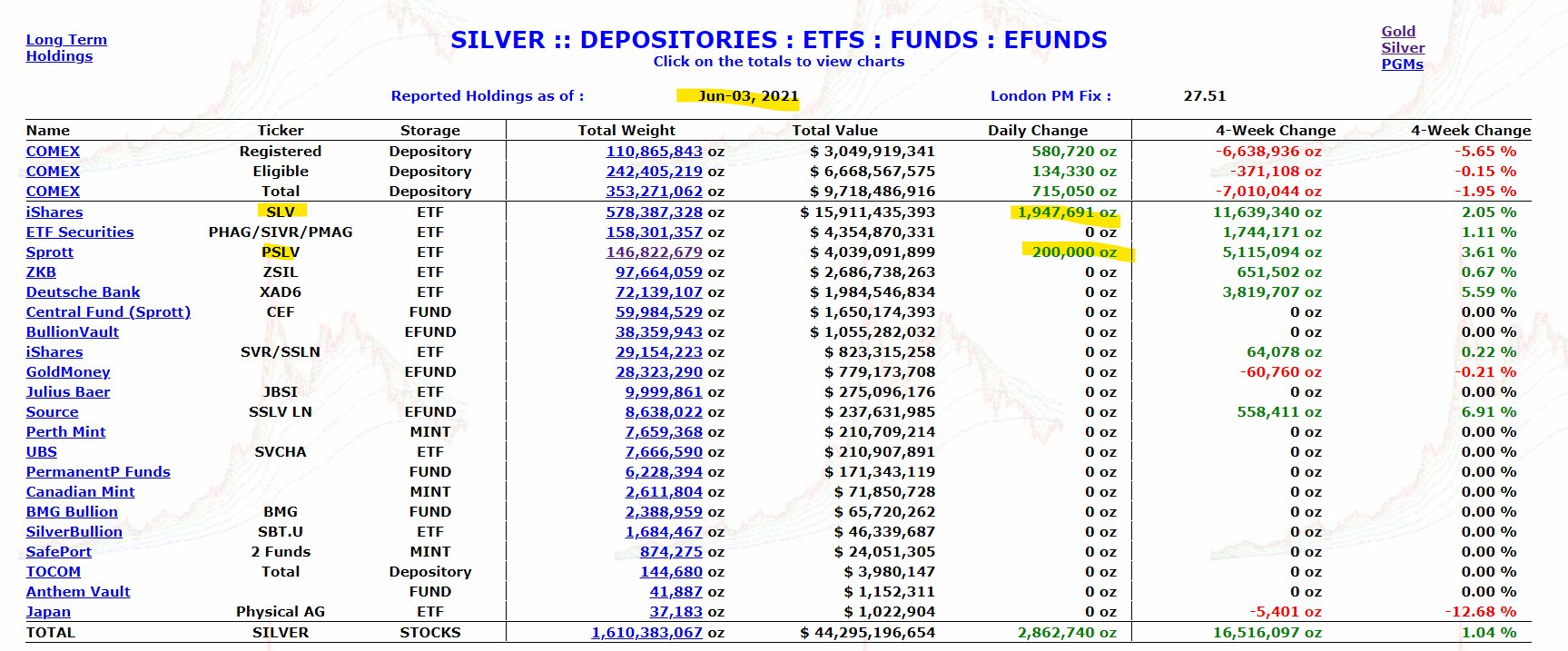Click GoldMoney weight 28,323,290
Image resolution: width=1568 pixels, height=651 pixels.
tap(659, 371)
